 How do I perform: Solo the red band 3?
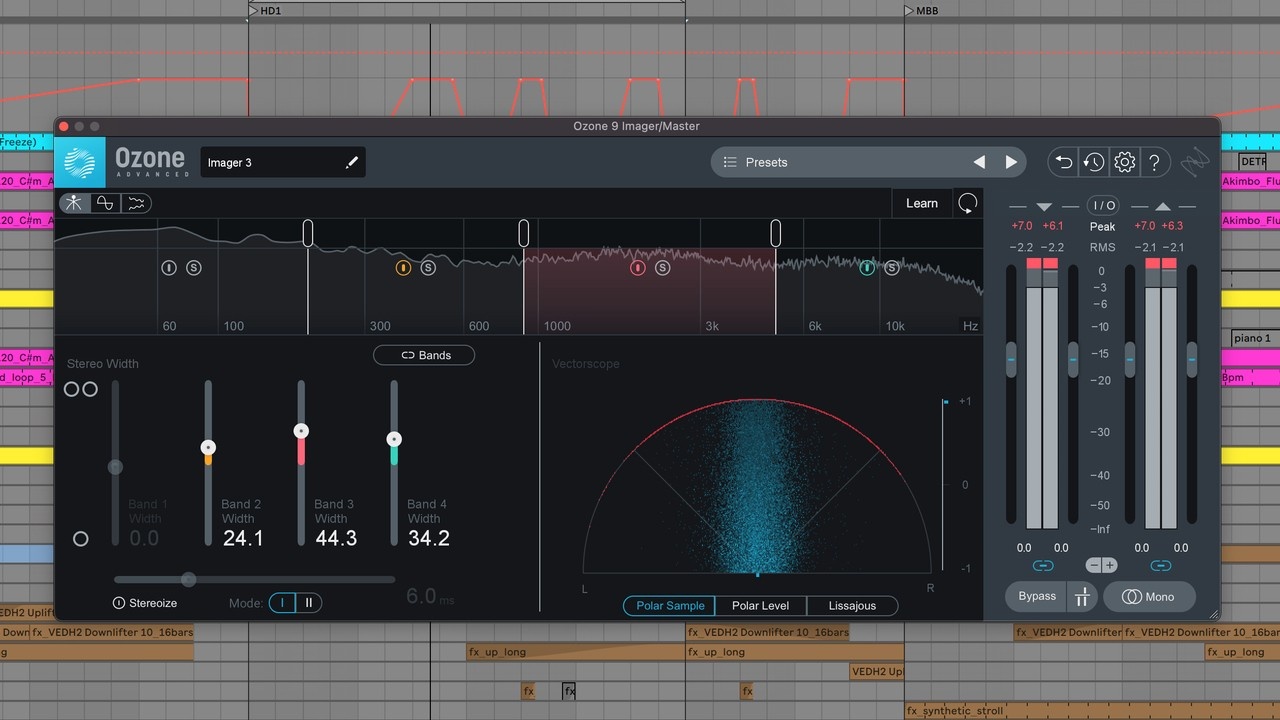point(662,268)
